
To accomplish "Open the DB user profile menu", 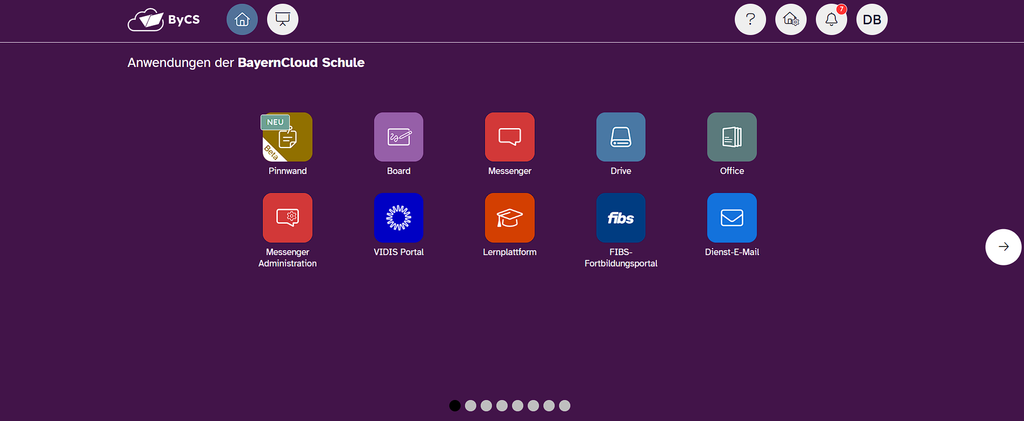I will click(x=872, y=20).
